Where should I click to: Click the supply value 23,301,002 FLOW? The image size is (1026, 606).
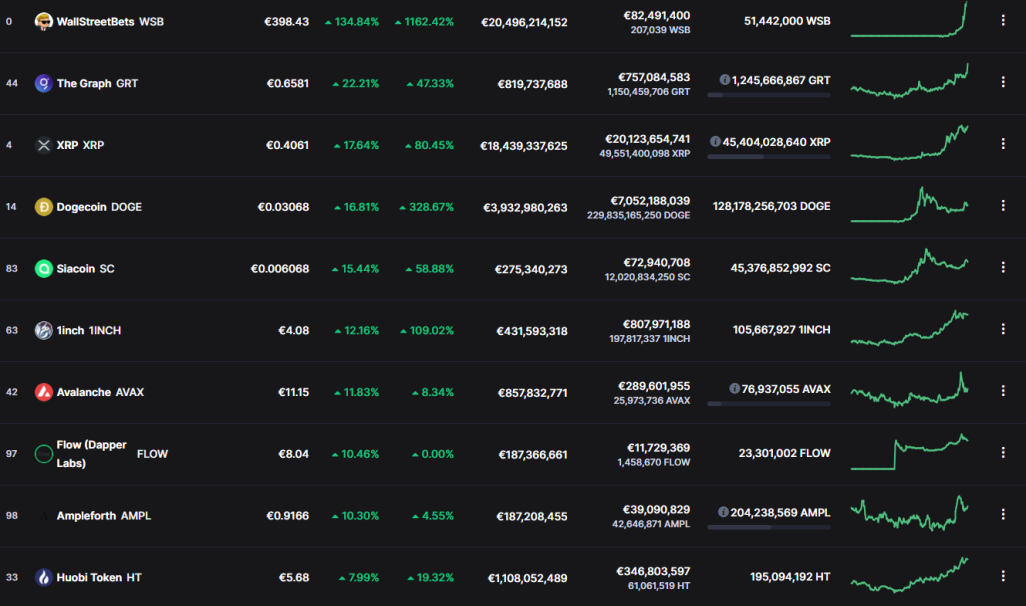click(x=785, y=453)
